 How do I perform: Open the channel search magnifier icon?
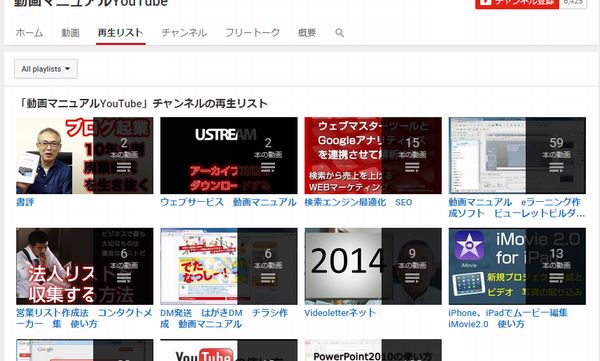[339, 33]
